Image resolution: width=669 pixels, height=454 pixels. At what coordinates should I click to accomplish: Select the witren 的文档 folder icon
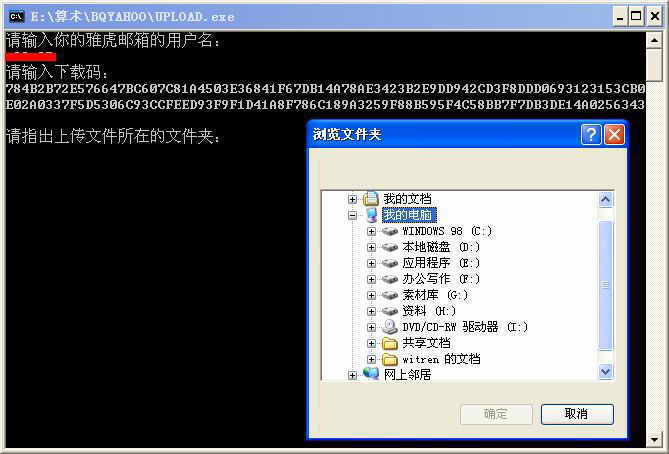click(x=390, y=359)
